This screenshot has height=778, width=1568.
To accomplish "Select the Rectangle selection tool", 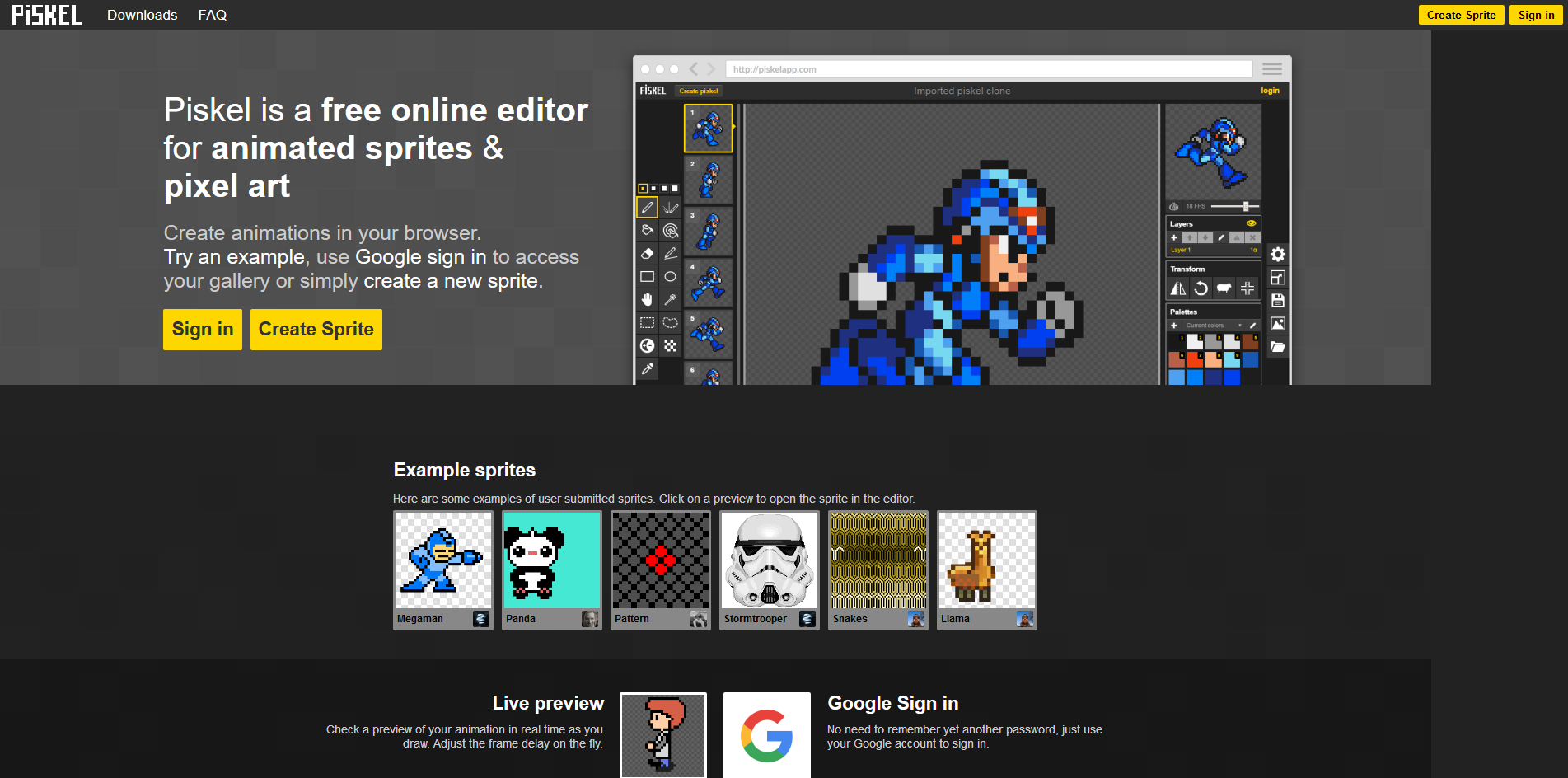I will coord(648,320).
